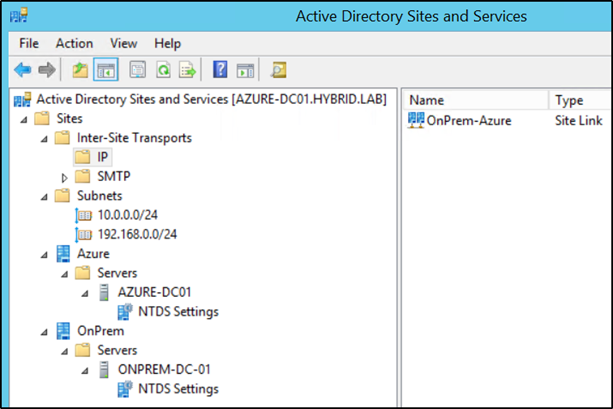Image resolution: width=613 pixels, height=409 pixels.
Task: Click the Export List toolbar icon
Action: [188, 70]
